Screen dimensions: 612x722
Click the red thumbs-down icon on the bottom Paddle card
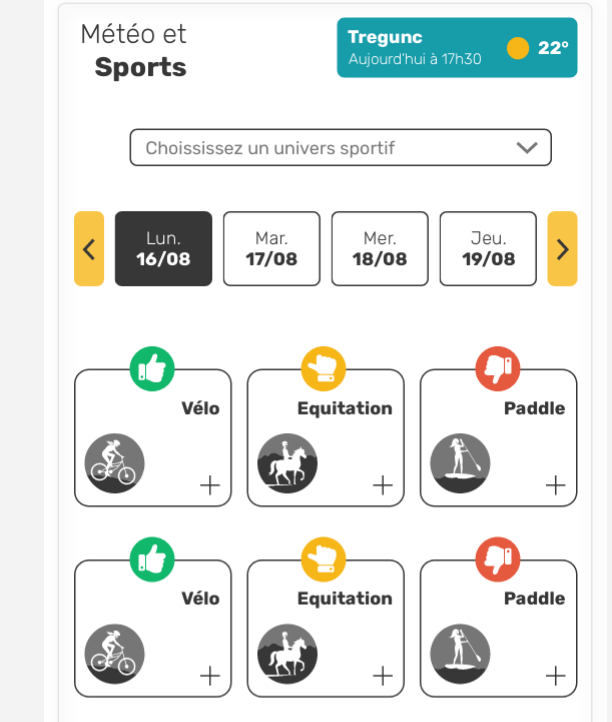coord(498,559)
